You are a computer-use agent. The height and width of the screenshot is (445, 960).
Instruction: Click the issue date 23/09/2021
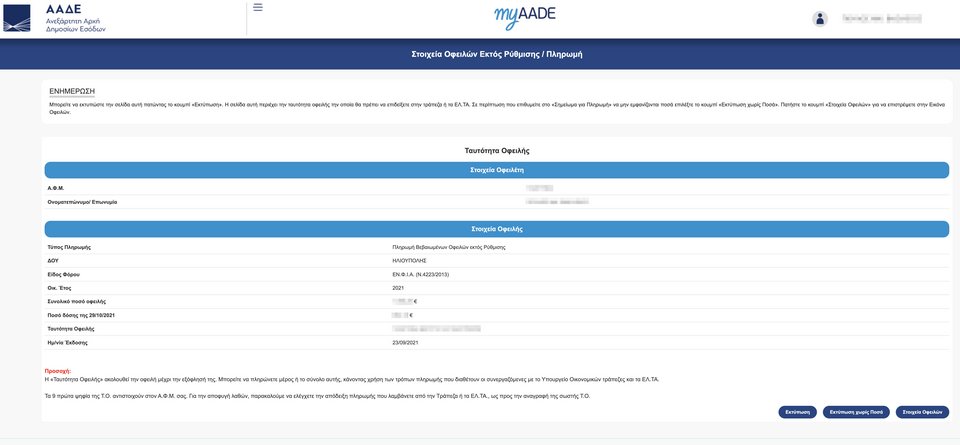click(x=406, y=342)
